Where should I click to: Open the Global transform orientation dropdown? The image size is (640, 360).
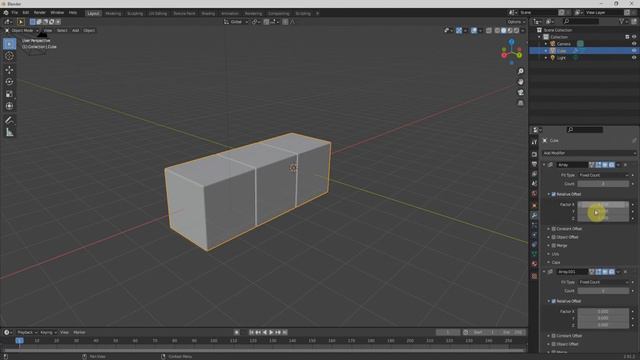tap(236, 22)
